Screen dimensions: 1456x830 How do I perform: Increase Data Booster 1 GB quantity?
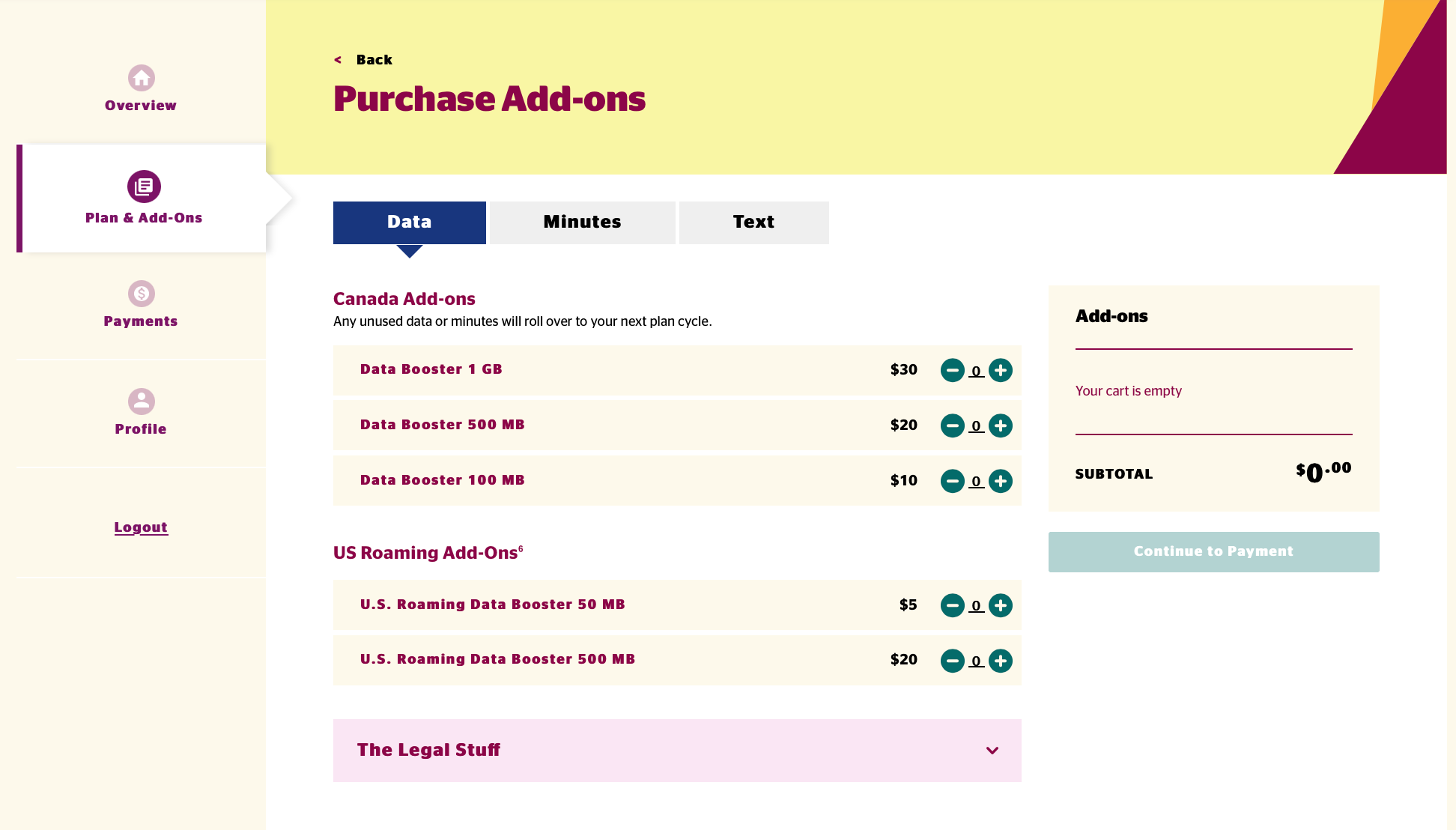[1000, 371]
